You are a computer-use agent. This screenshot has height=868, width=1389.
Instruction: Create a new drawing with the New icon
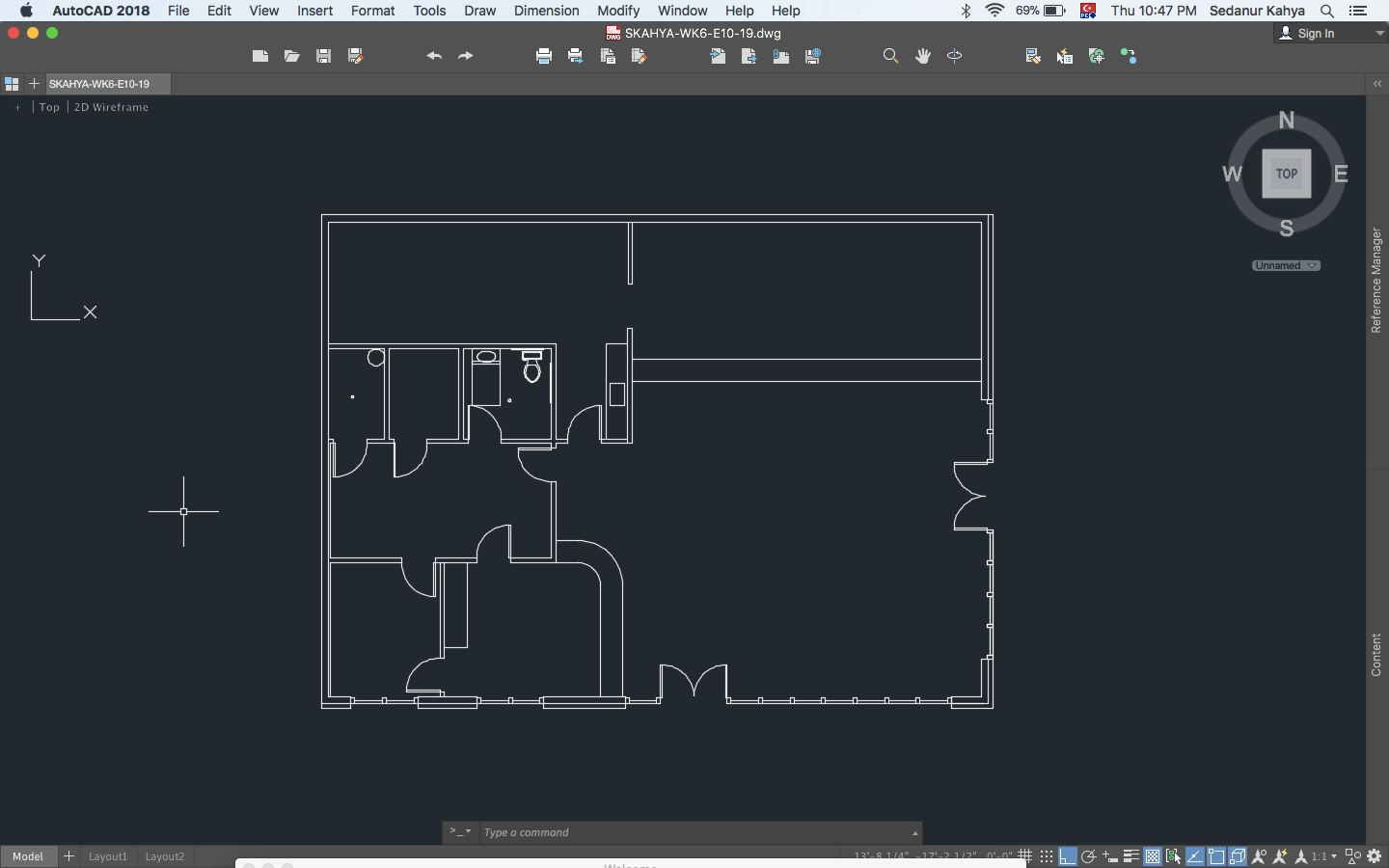point(260,56)
